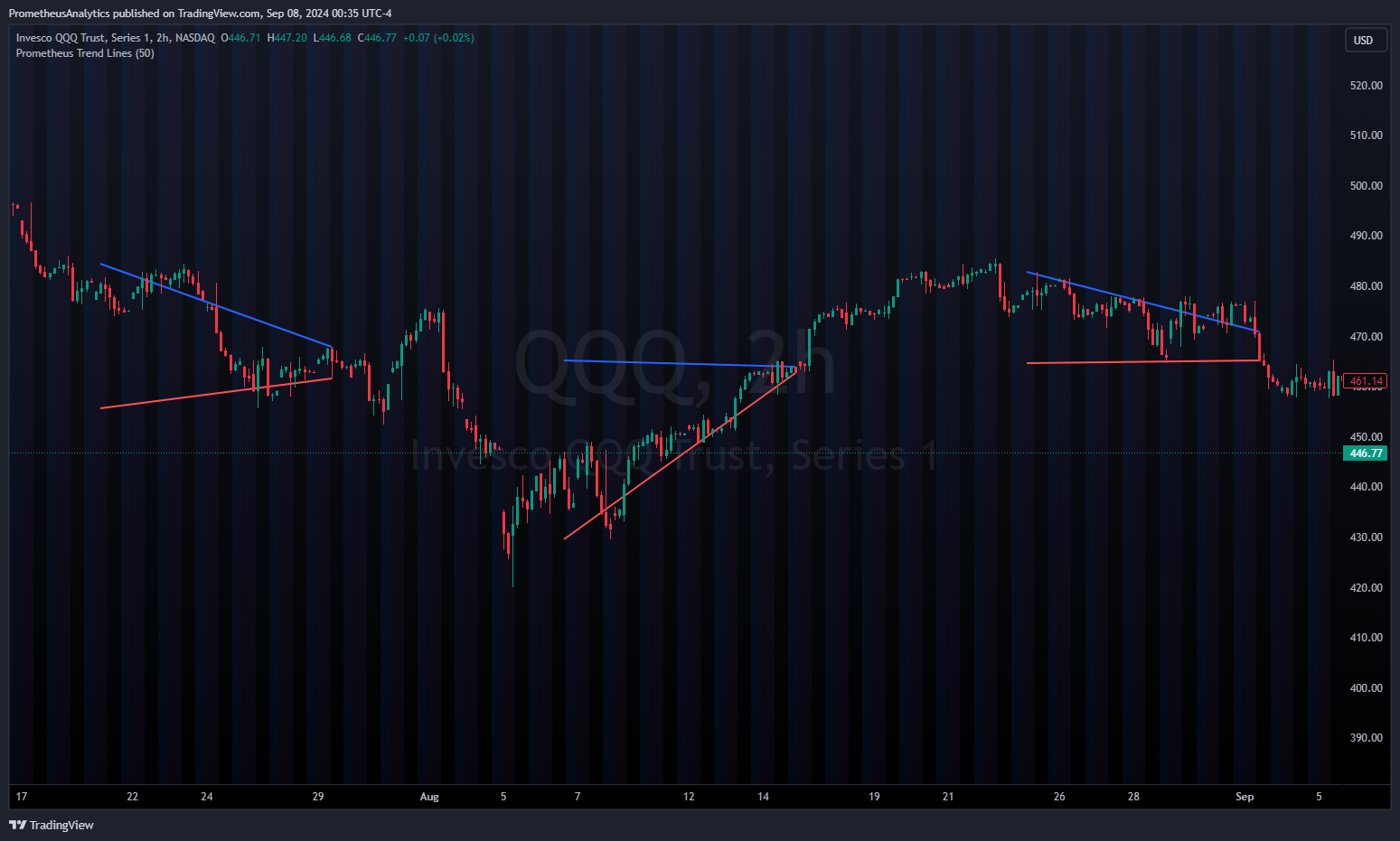Click the low value L446.68
Image resolution: width=1400 pixels, height=841 pixels.
332,38
